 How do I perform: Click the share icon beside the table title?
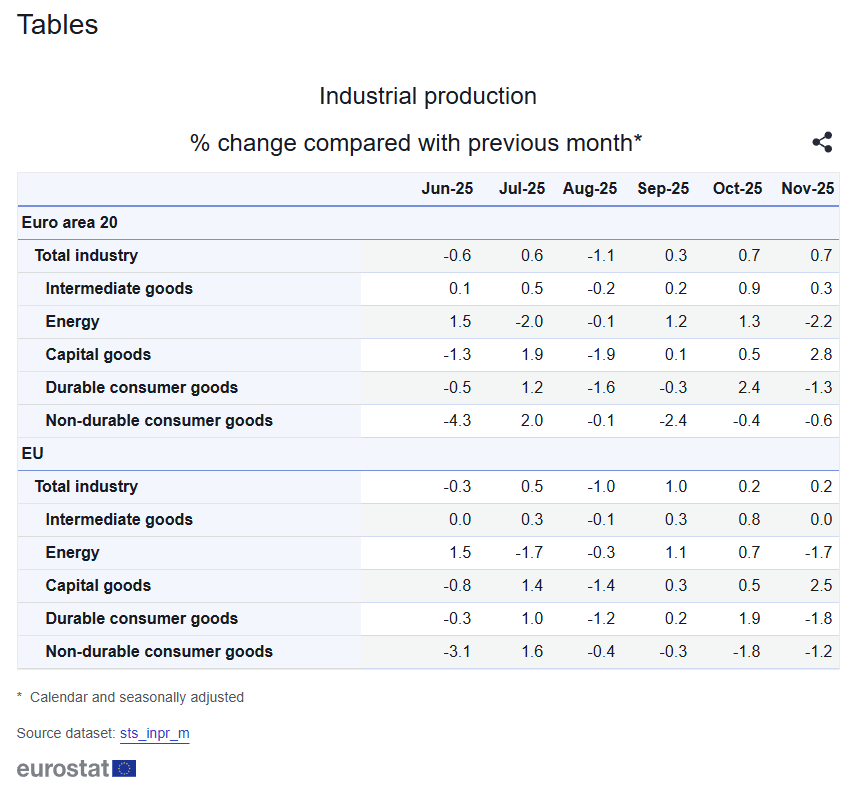pos(822,142)
